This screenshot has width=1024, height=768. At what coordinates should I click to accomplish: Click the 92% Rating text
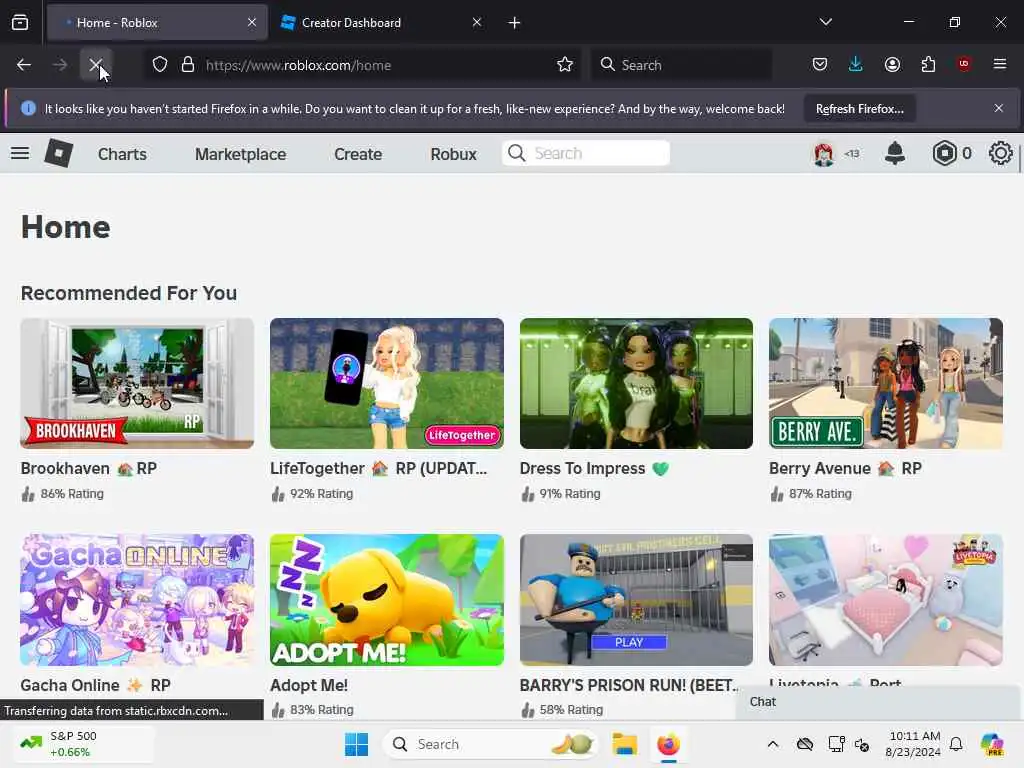(321, 494)
